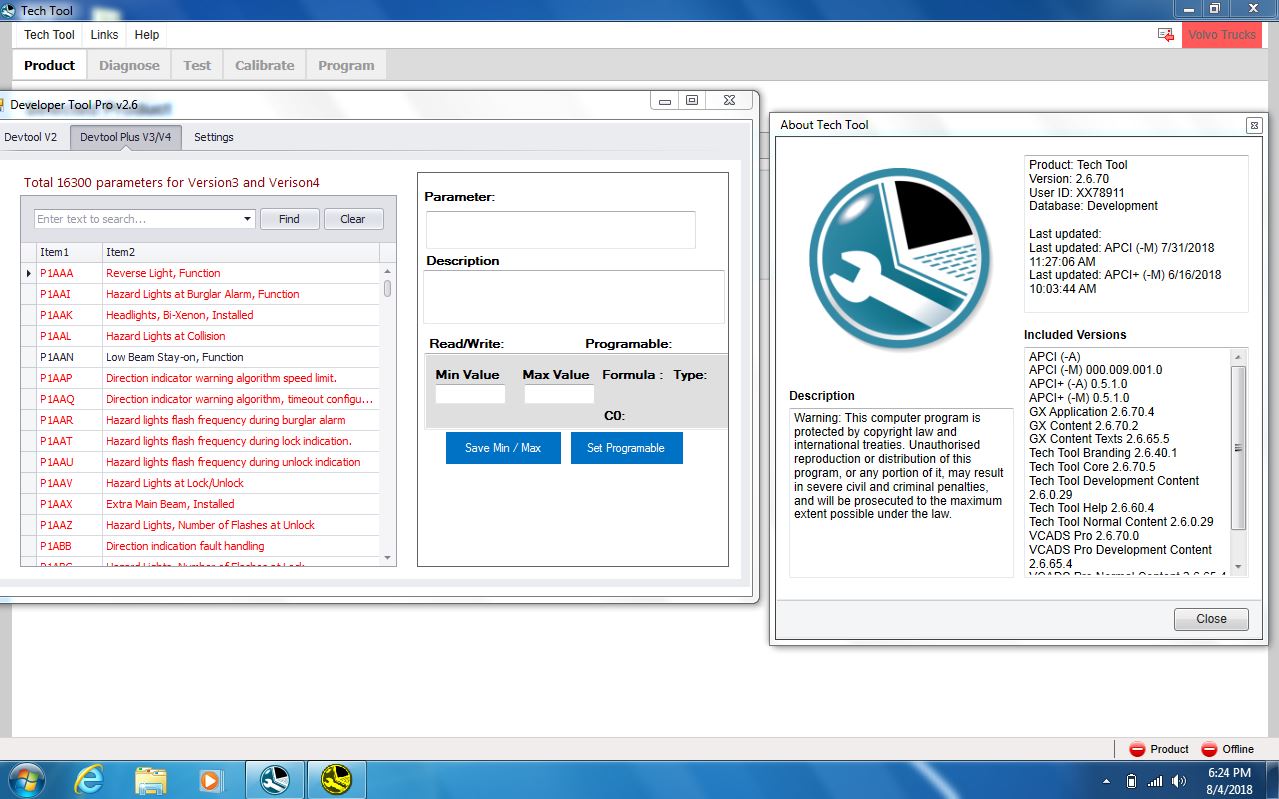This screenshot has height=799, width=1279.
Task: Click Included Versions scrollbar up arrow
Action: (1239, 357)
